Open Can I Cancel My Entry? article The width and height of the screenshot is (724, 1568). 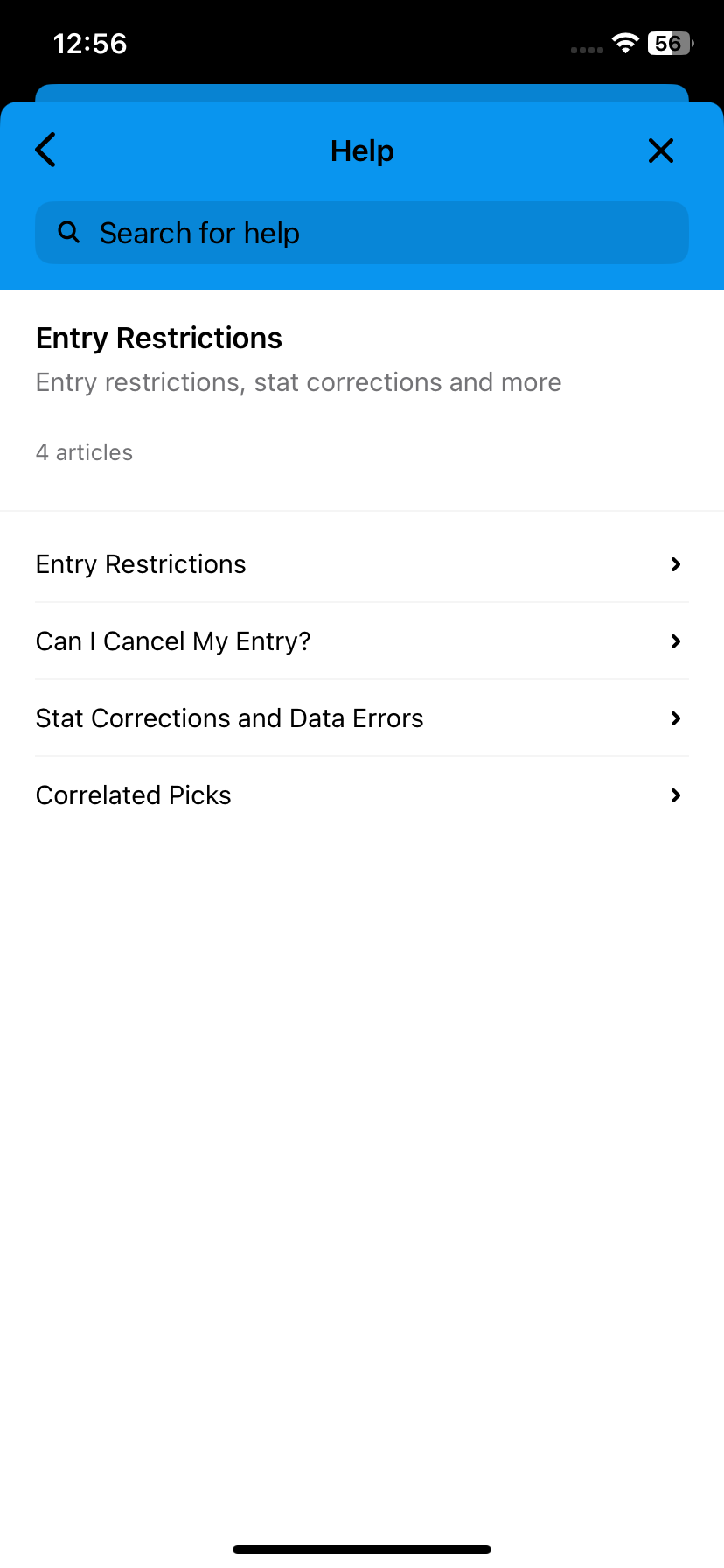point(362,641)
